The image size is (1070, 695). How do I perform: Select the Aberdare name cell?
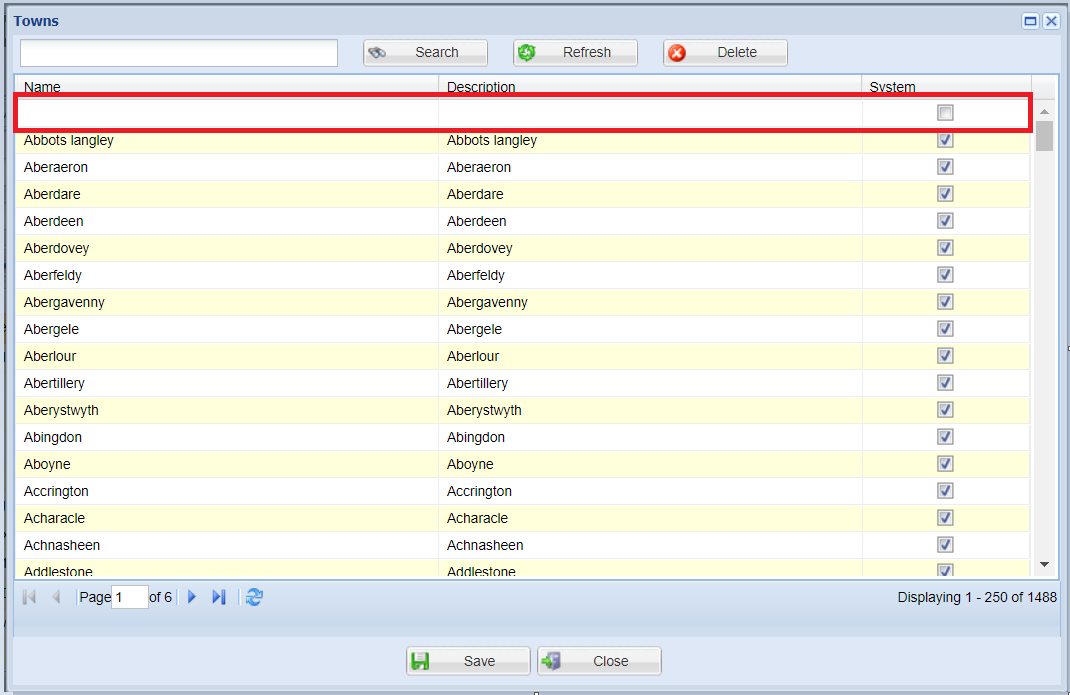227,194
